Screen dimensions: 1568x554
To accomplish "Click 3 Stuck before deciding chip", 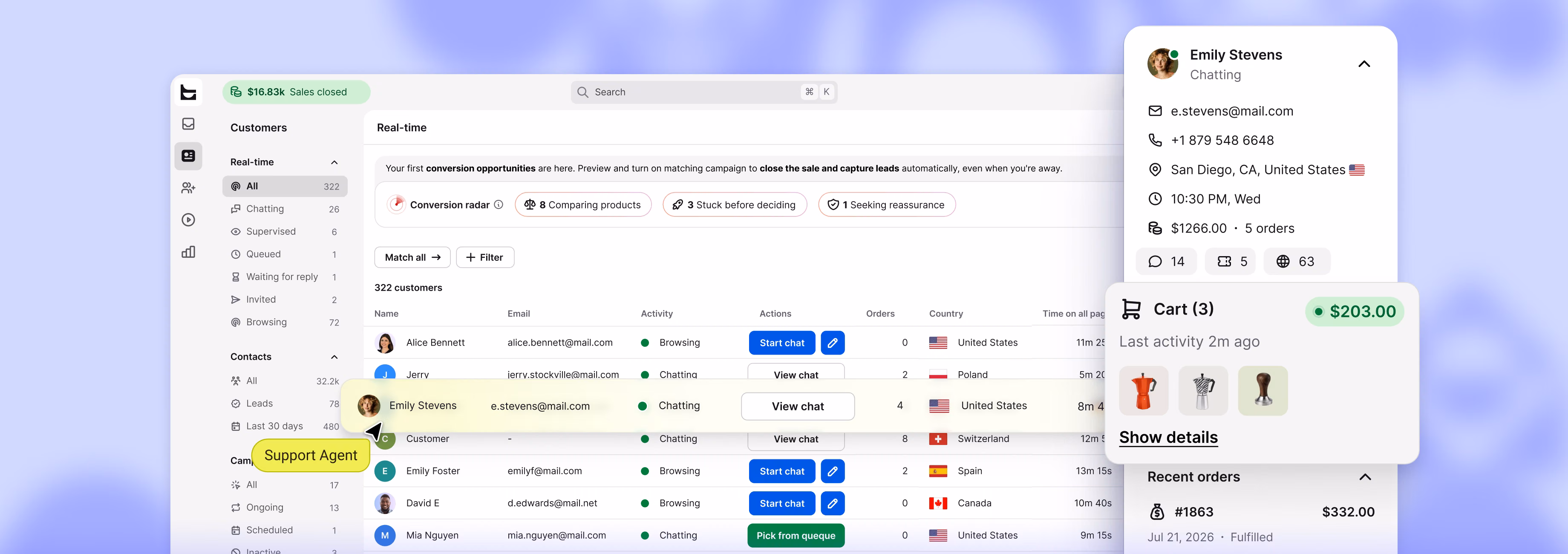I will (735, 205).
